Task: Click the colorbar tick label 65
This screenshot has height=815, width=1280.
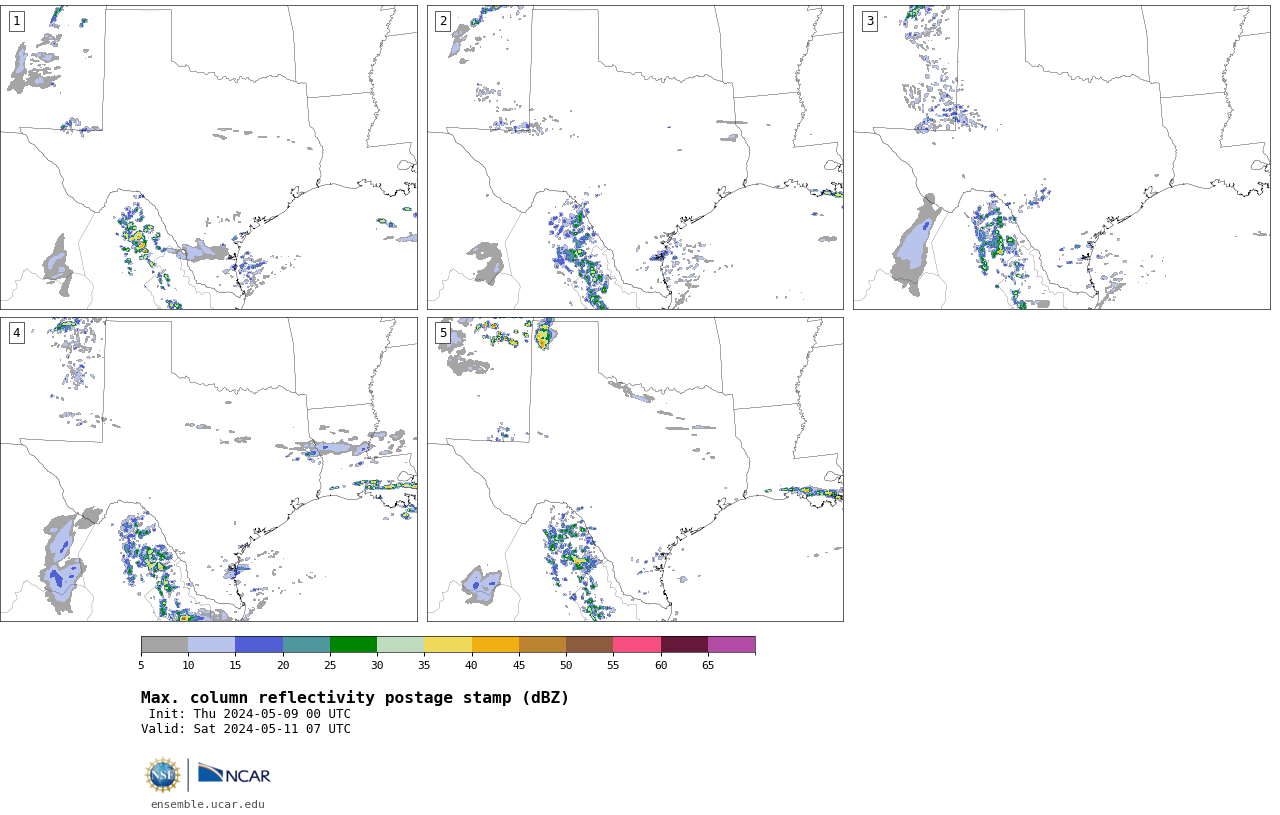Action: click(708, 665)
